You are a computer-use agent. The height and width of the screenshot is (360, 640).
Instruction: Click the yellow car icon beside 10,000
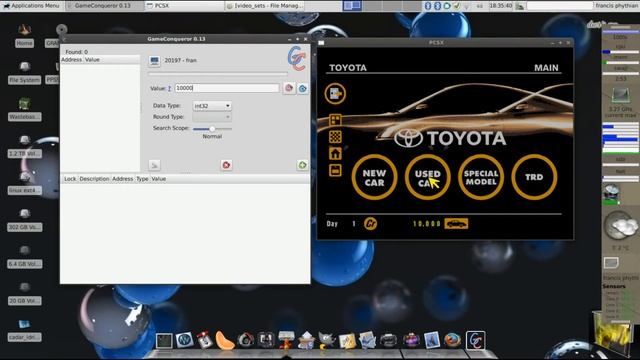[x=456, y=224]
